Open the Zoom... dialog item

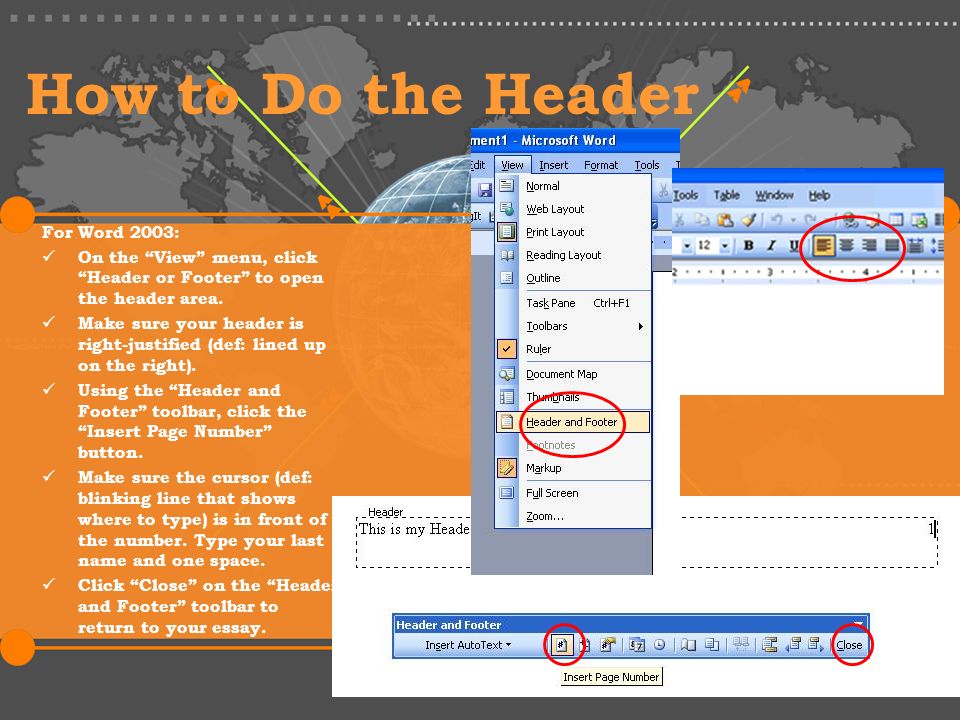click(x=572, y=516)
